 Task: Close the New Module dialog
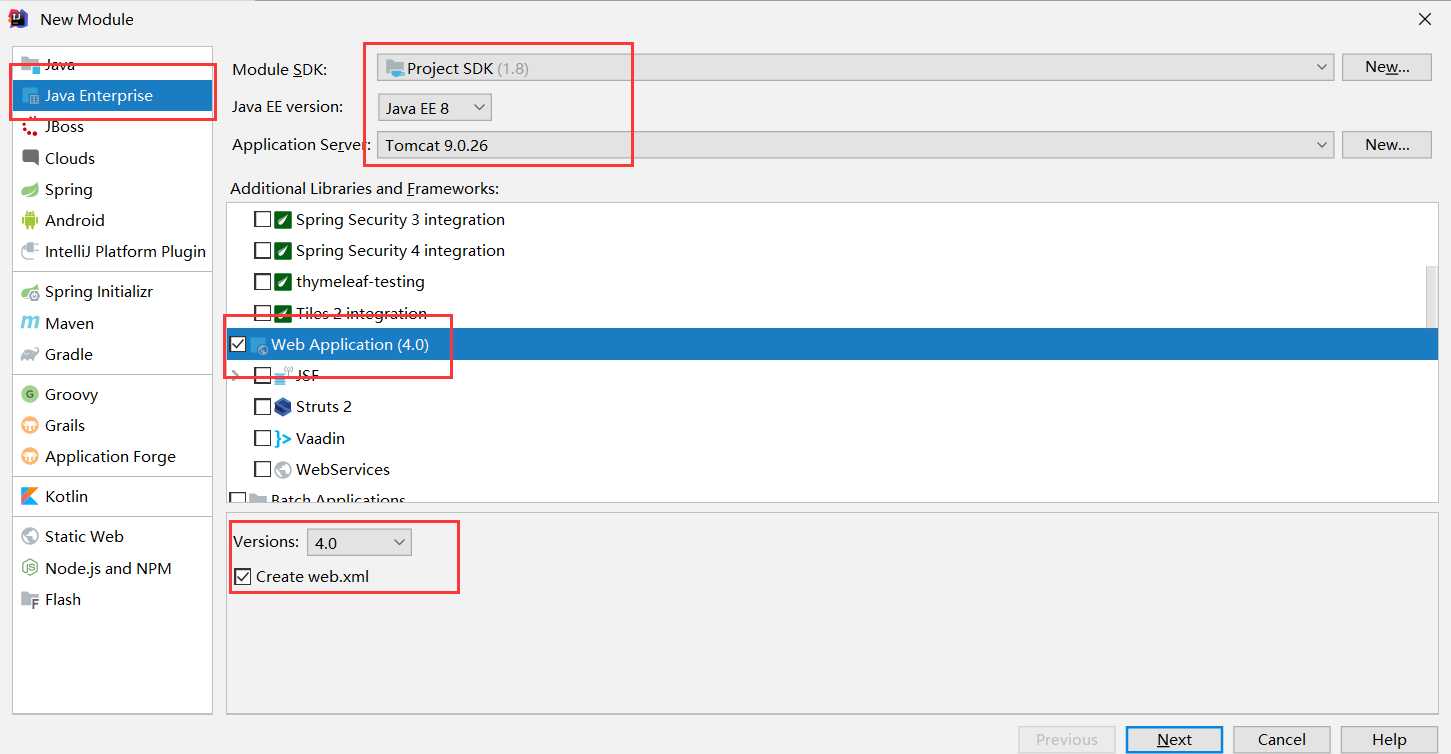point(1424,19)
